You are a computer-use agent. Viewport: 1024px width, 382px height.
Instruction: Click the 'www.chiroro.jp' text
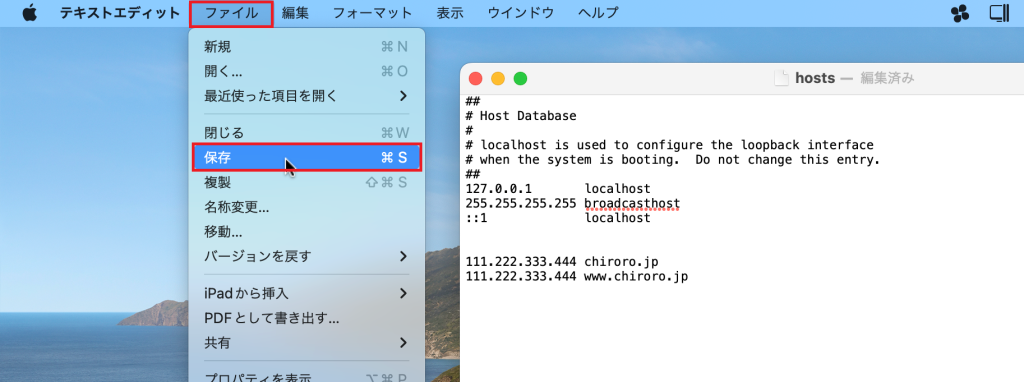click(x=636, y=276)
